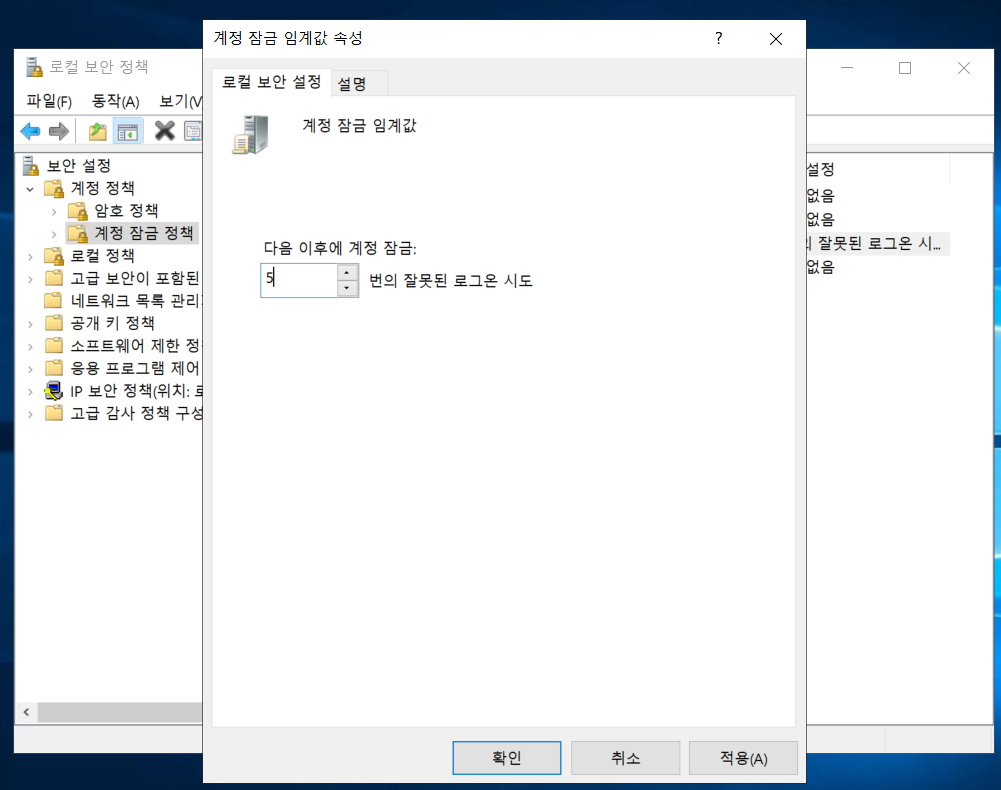The image size is (1001, 790).
Task: Close the 계정 잠금 임계값 속성 dialog
Action: point(776,39)
